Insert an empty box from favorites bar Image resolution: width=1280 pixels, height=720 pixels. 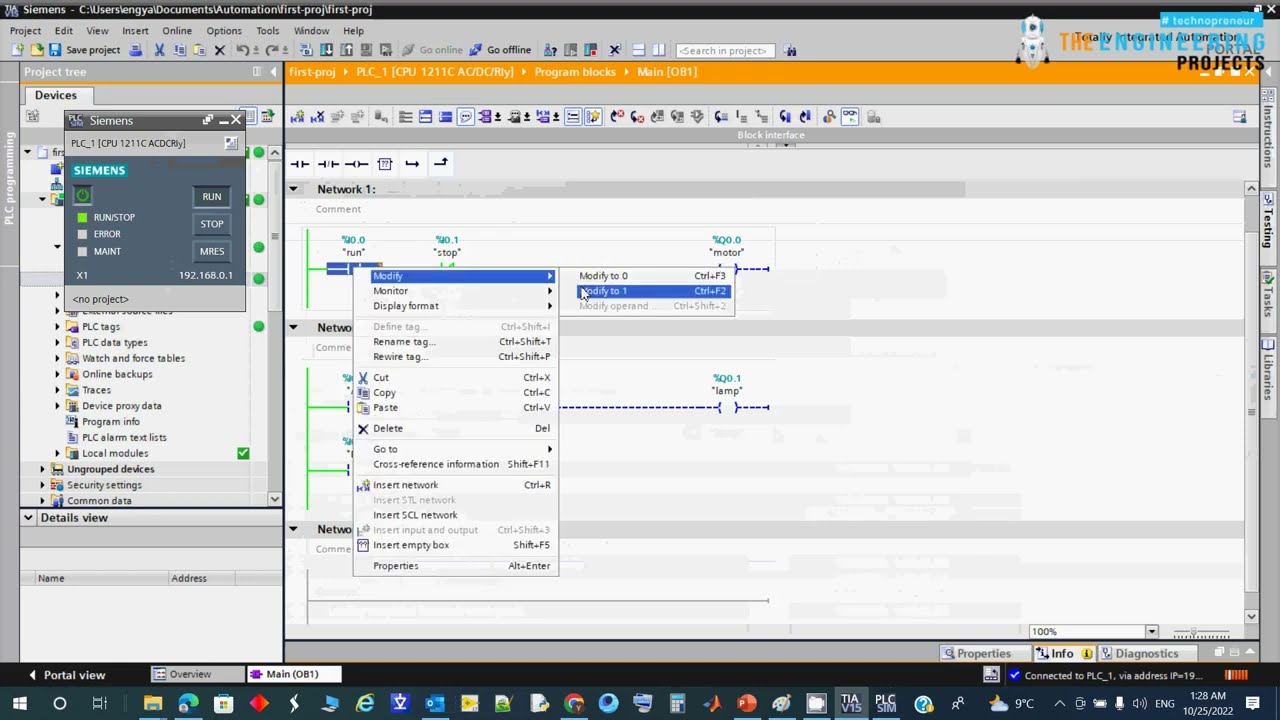click(x=385, y=163)
